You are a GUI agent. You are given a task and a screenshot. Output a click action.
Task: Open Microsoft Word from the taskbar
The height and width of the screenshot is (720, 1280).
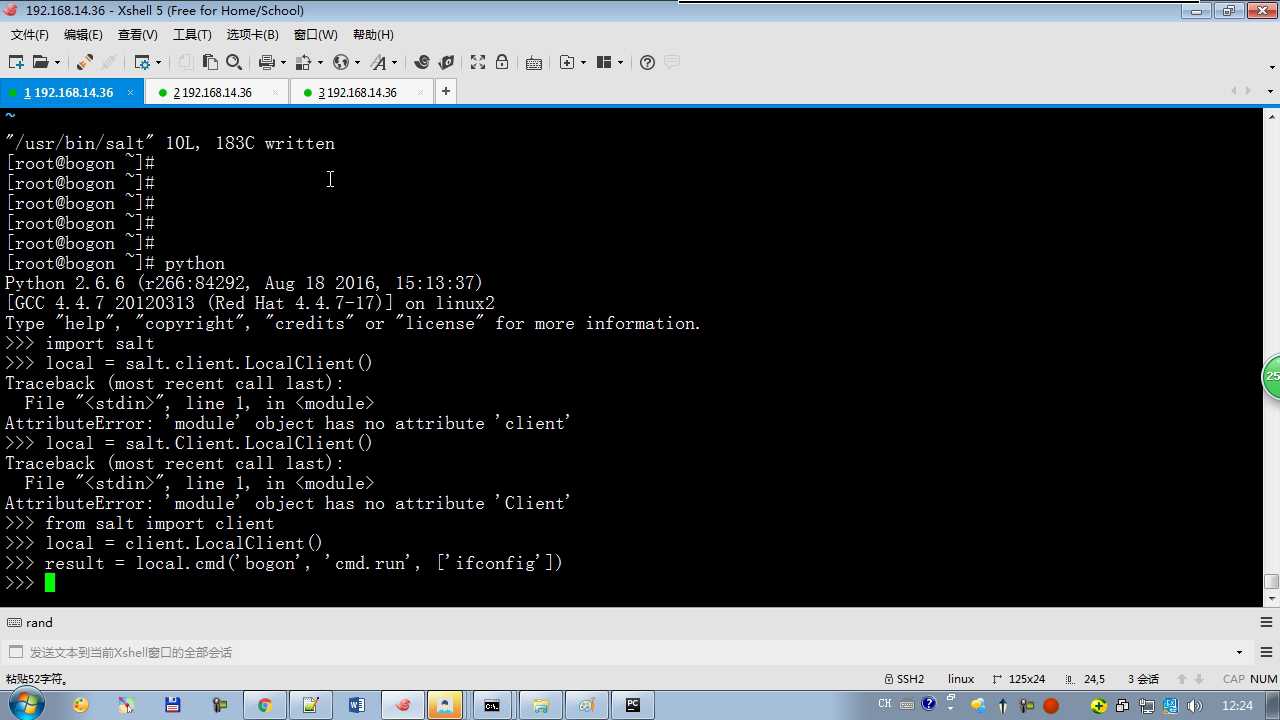point(357,705)
